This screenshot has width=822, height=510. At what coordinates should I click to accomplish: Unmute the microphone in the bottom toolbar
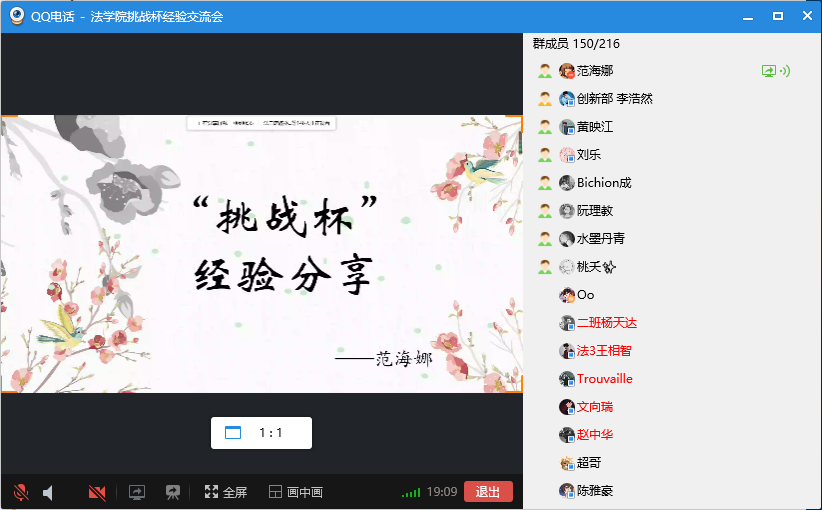[20, 492]
